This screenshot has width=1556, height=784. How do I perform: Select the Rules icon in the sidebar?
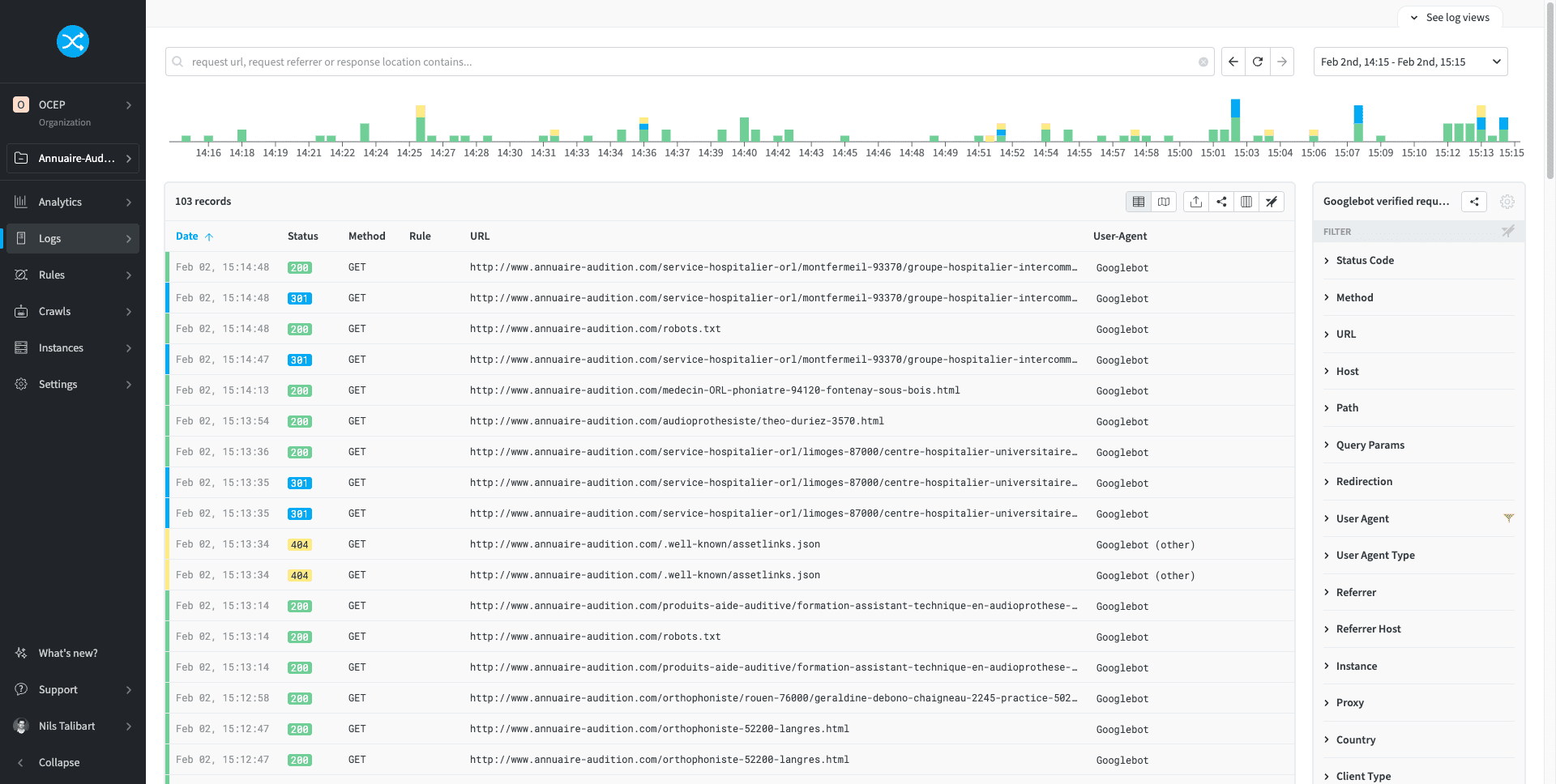click(21, 275)
